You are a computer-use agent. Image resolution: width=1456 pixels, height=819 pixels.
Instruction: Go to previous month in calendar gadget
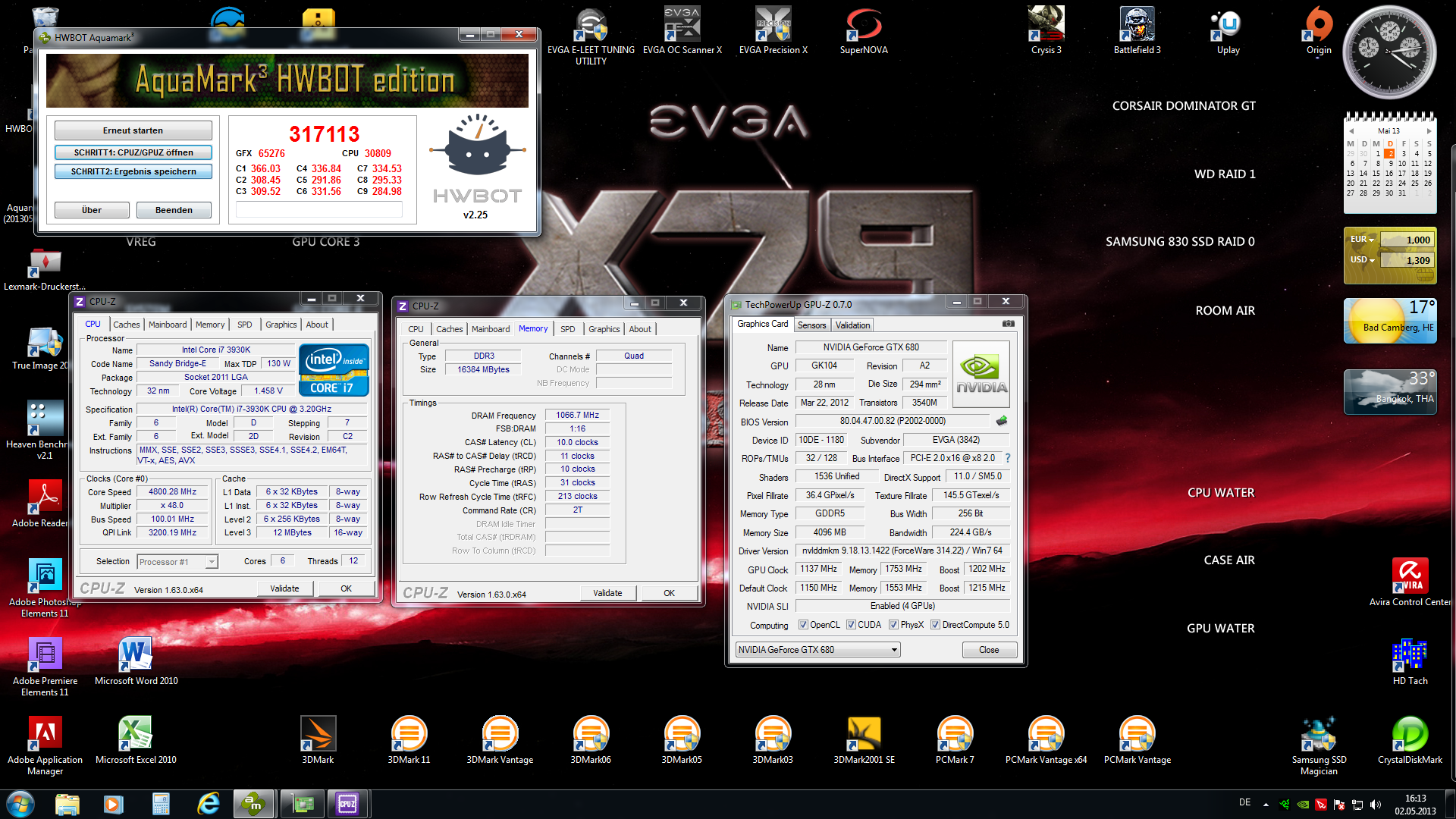point(1351,131)
